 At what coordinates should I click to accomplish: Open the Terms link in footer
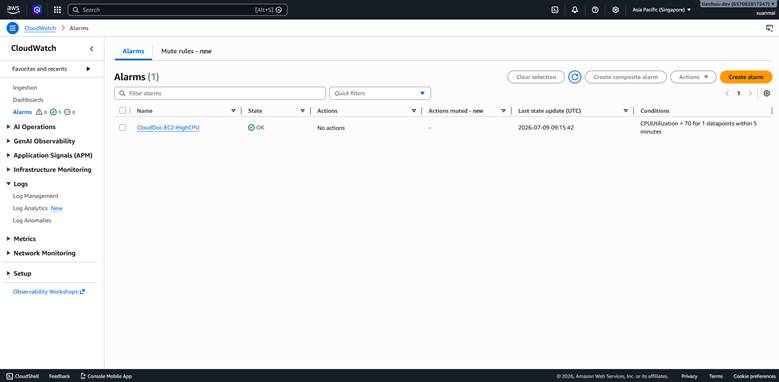(x=715, y=376)
